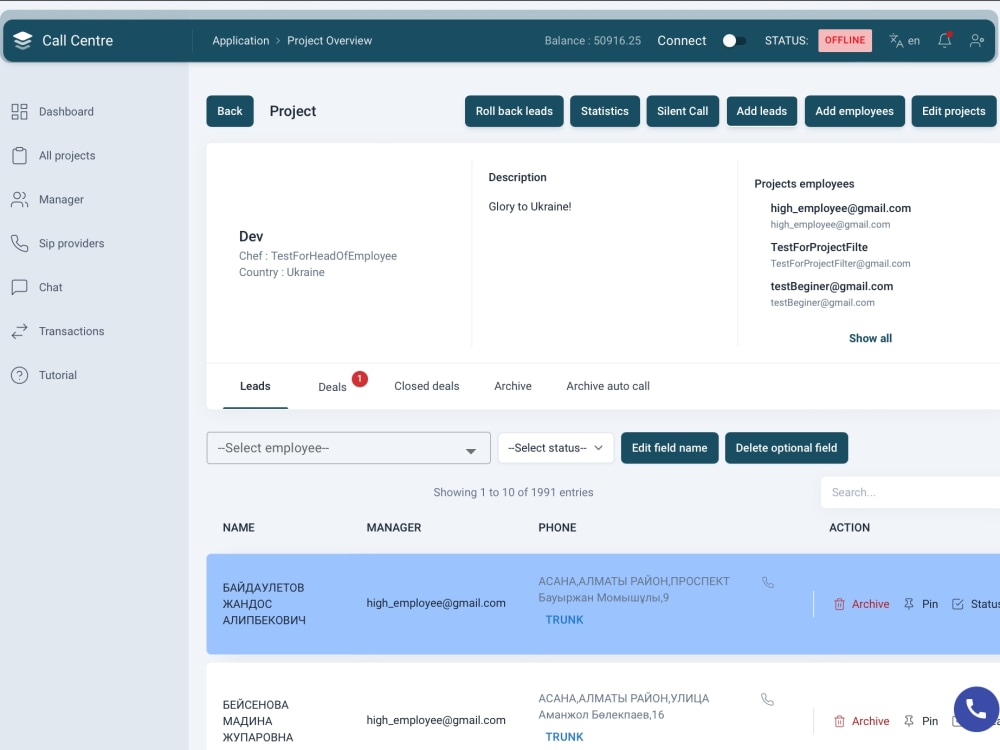
Task: Open Chat in the sidebar
Action: click(x=50, y=287)
